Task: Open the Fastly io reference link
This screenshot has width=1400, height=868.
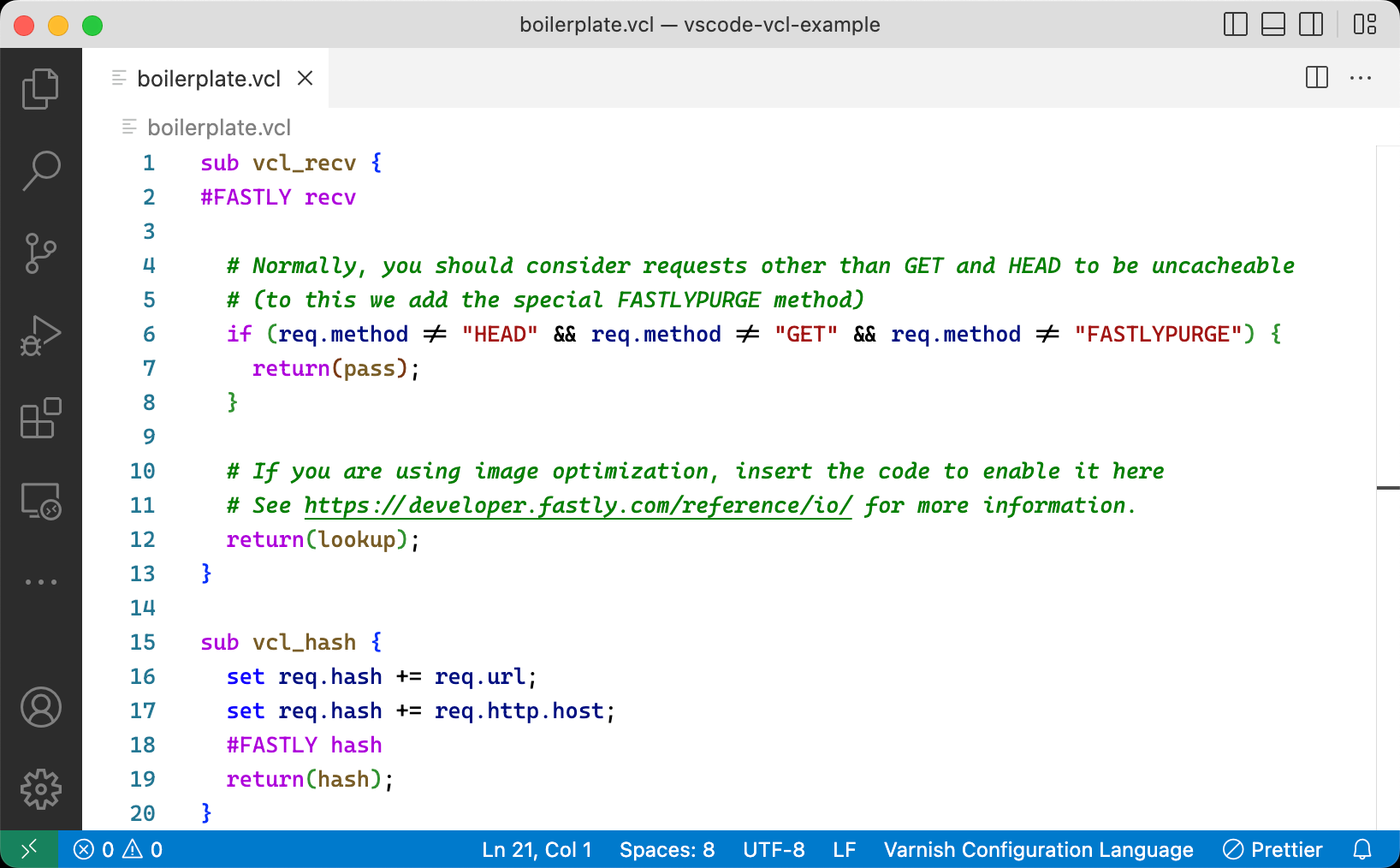Action: [577, 505]
